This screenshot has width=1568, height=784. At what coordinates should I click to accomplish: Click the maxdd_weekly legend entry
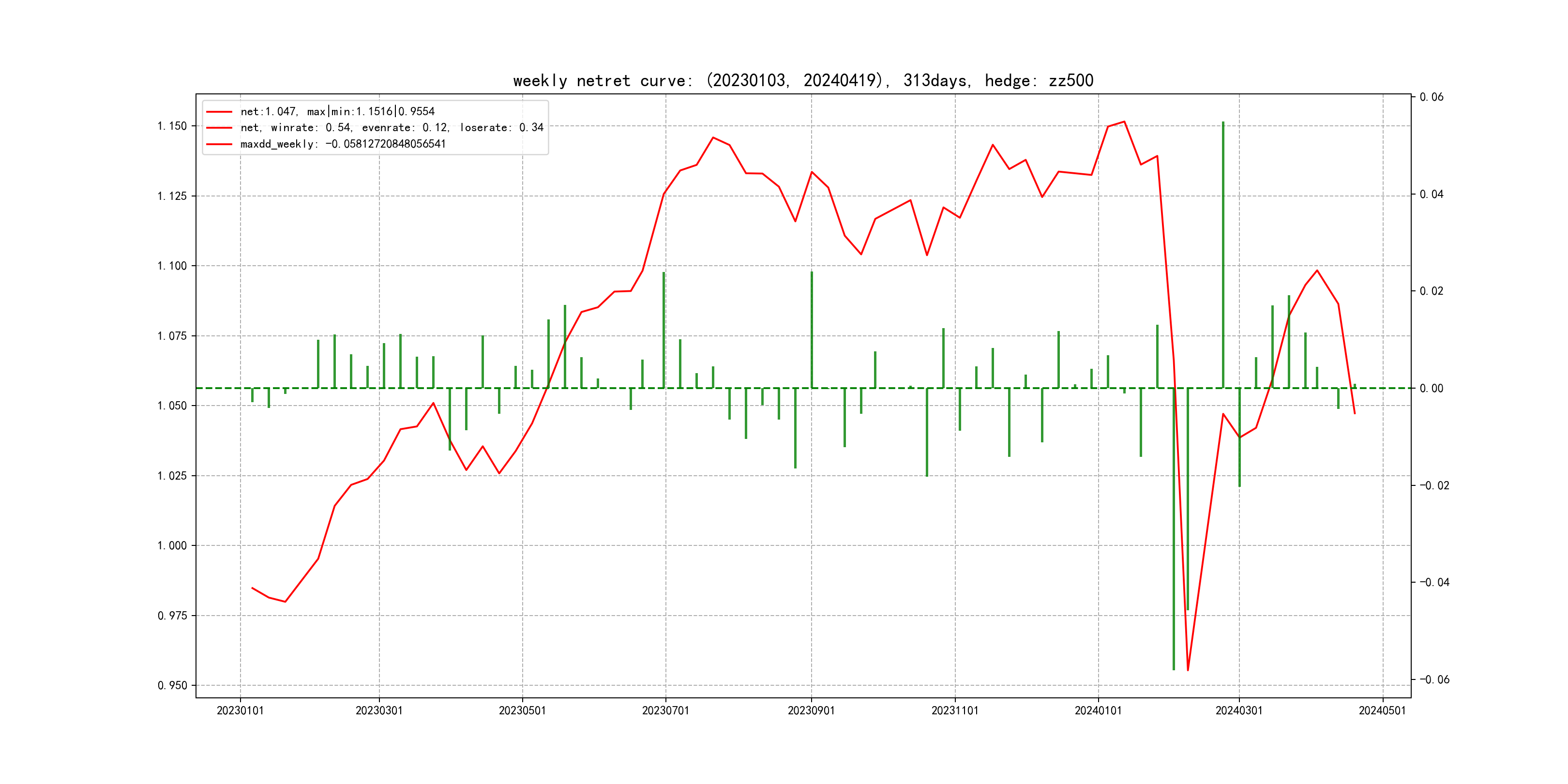point(343,144)
